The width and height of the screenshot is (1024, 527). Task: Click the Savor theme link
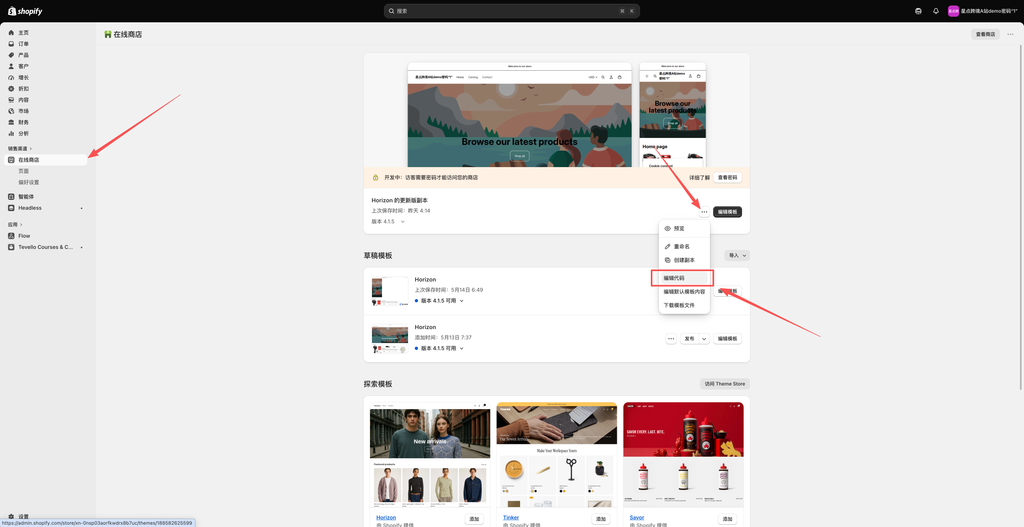coord(637,518)
